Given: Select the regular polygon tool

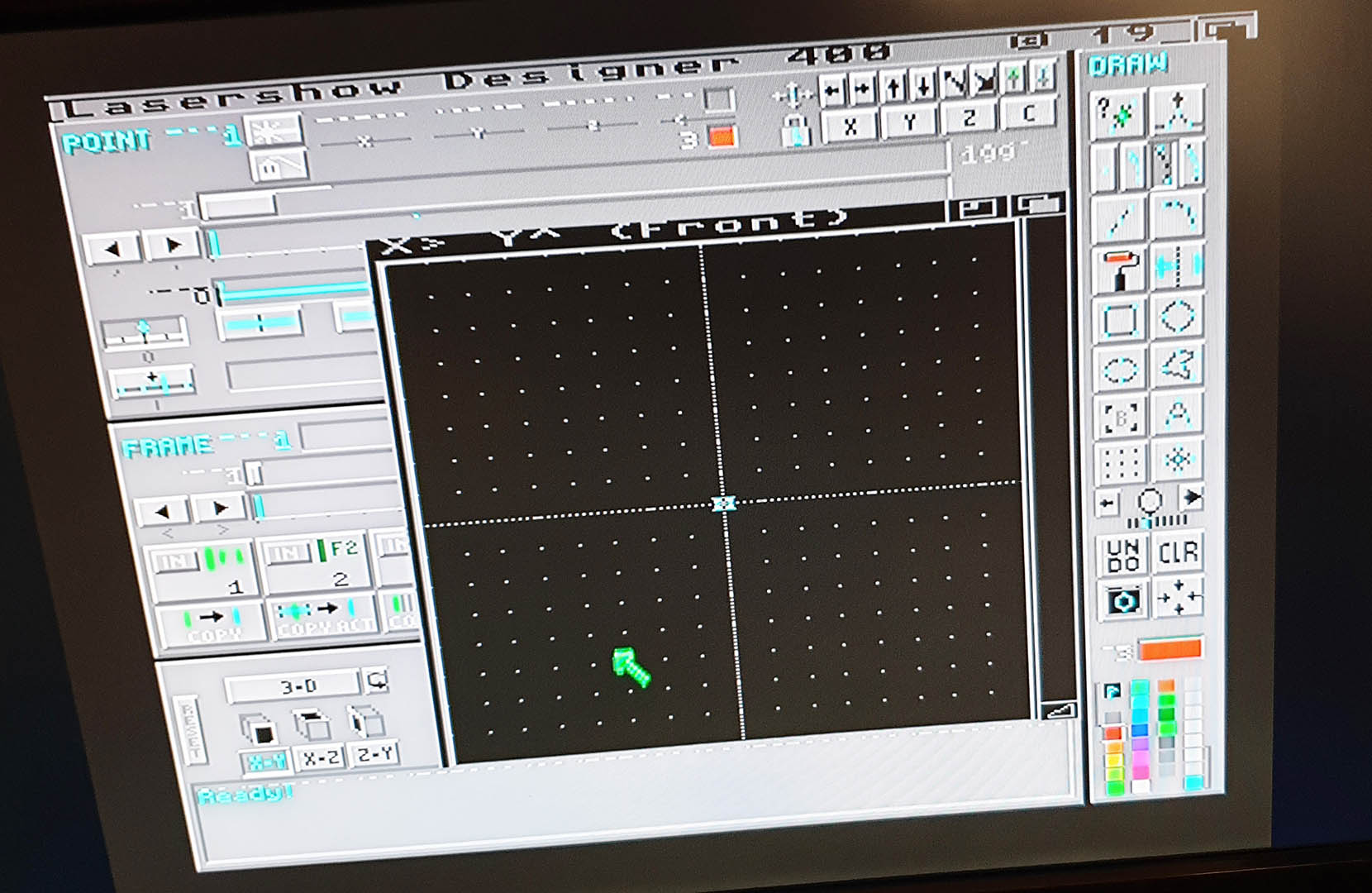Looking at the screenshot, I should 1178,317.
